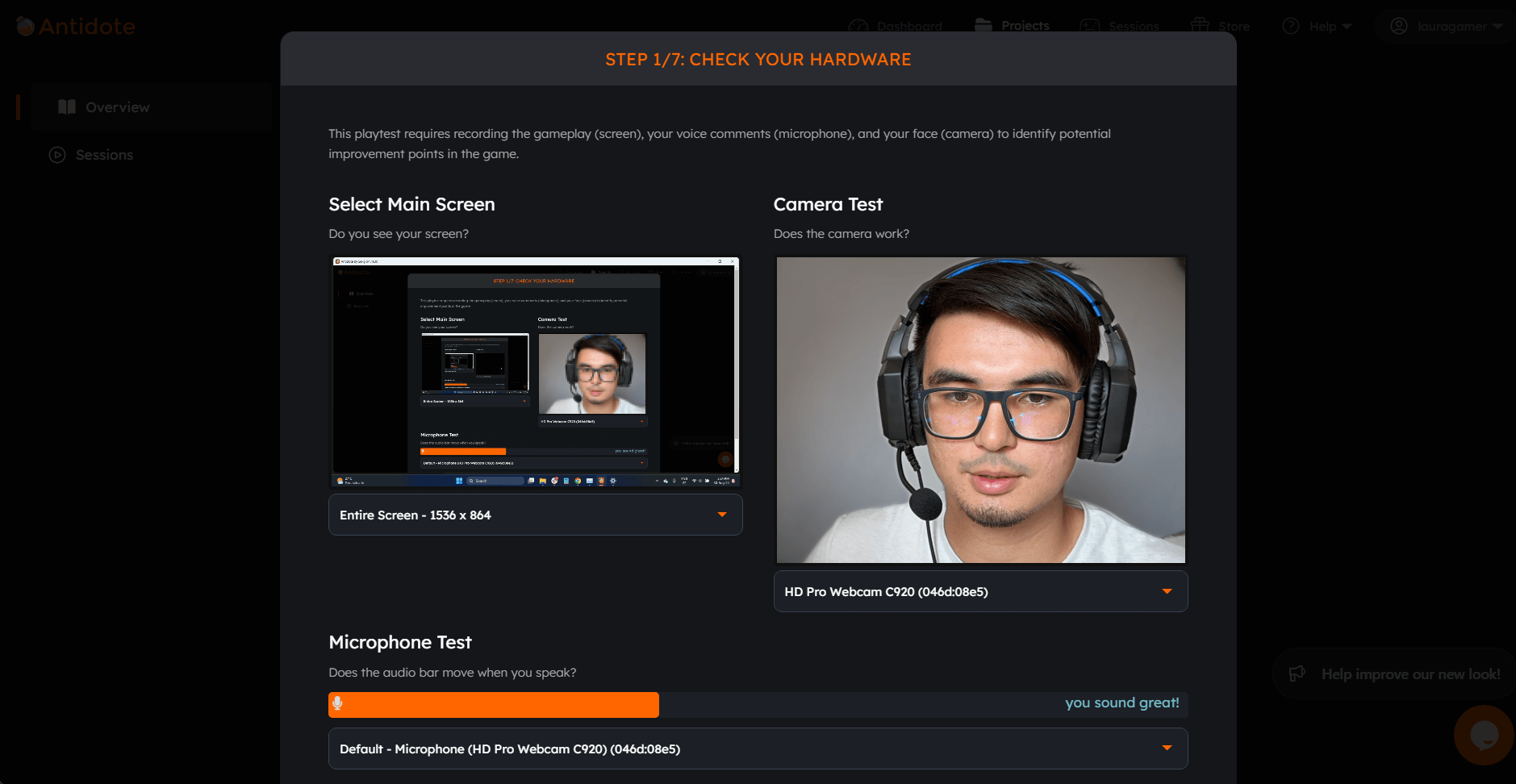Click the lauragamer account avatar icon
The height and width of the screenshot is (784, 1516).
click(1399, 25)
